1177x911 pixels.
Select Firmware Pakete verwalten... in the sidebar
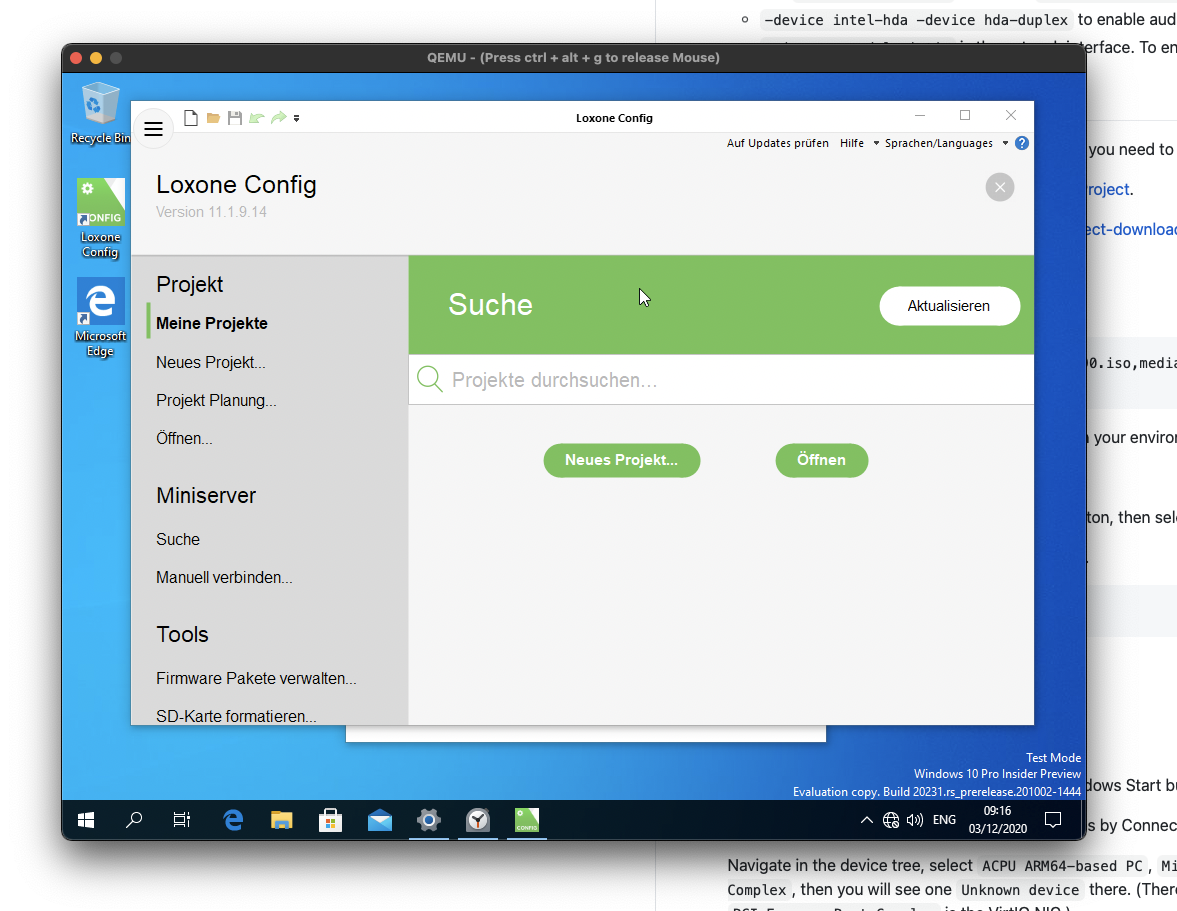coord(256,678)
